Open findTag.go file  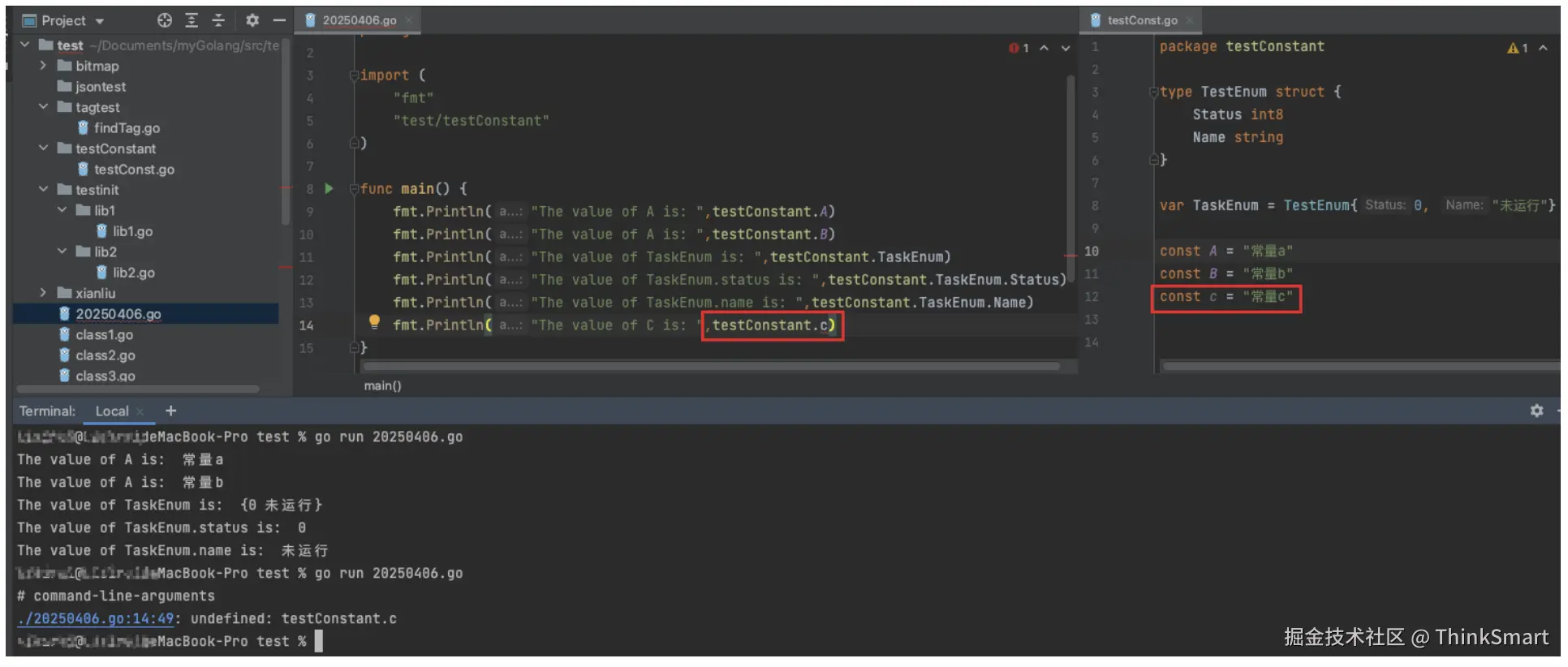[127, 128]
